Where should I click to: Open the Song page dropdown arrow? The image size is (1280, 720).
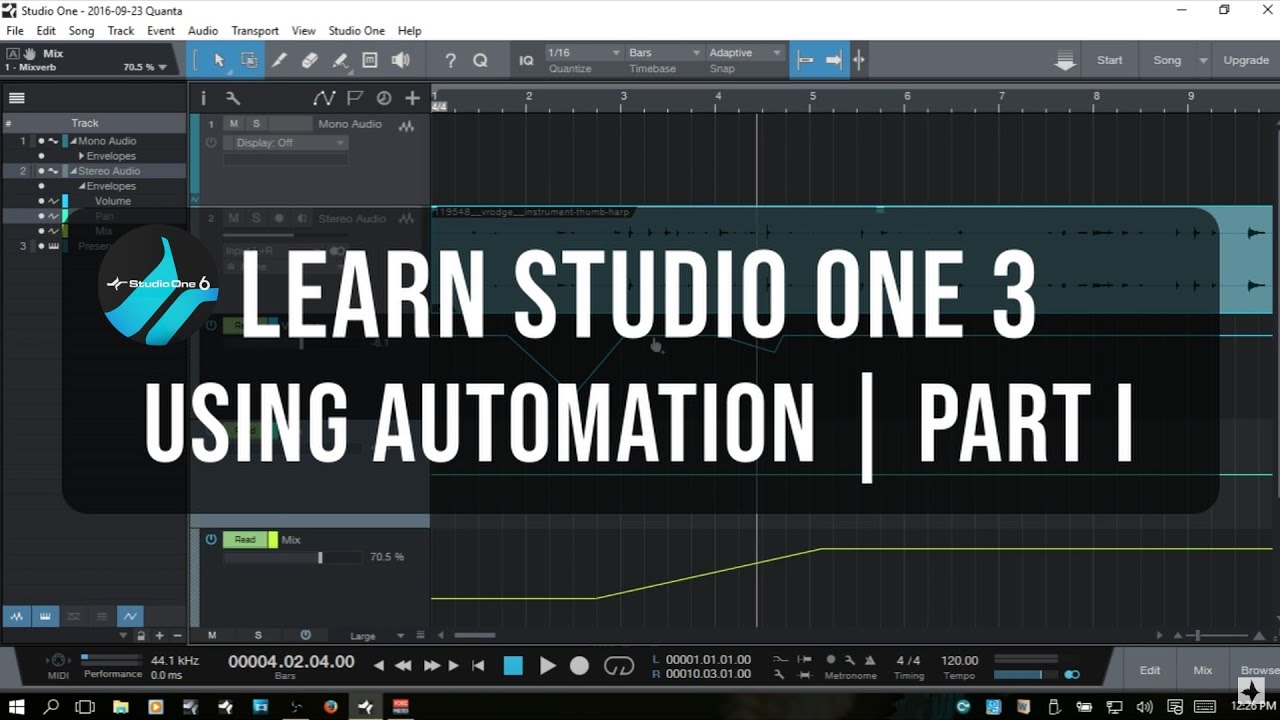1202,60
